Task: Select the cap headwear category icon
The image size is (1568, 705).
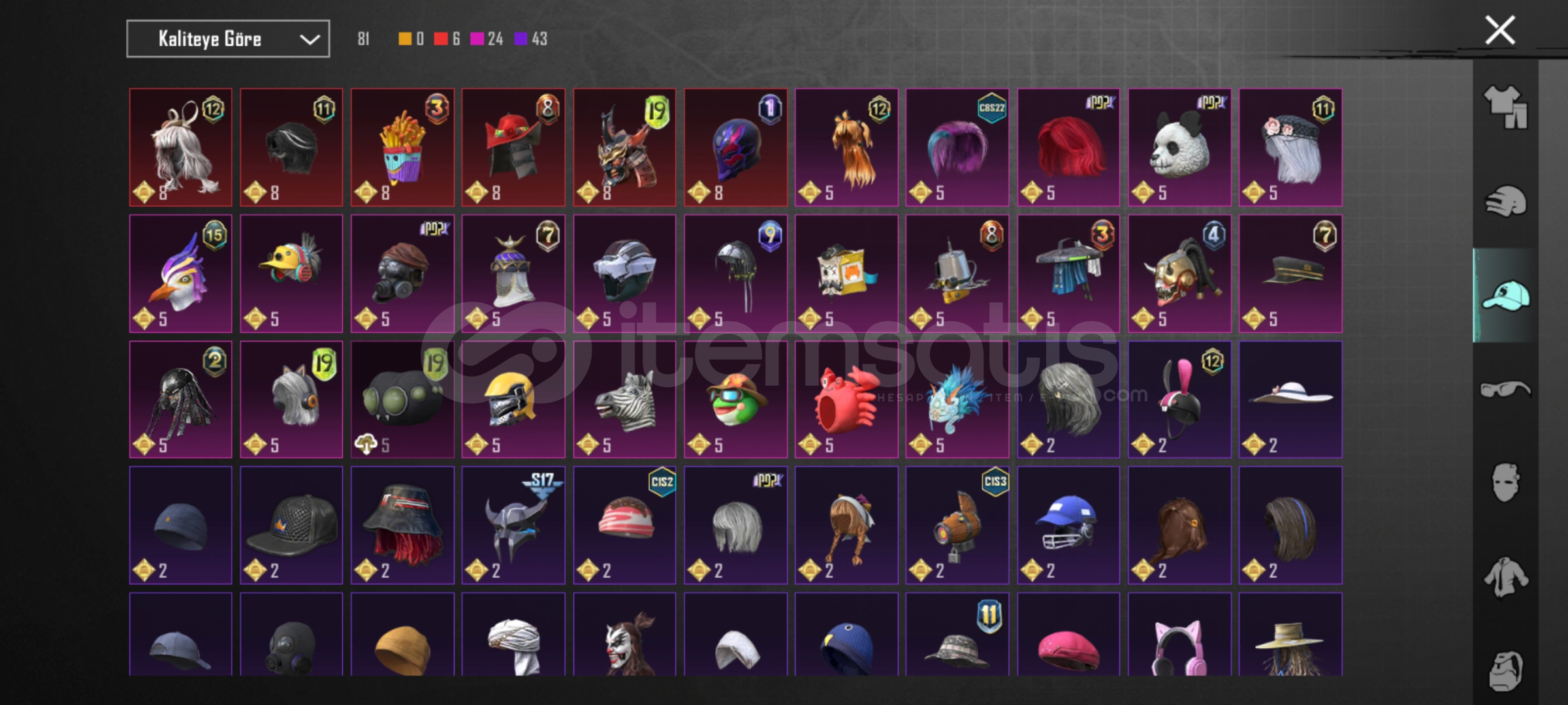Action: click(1505, 295)
